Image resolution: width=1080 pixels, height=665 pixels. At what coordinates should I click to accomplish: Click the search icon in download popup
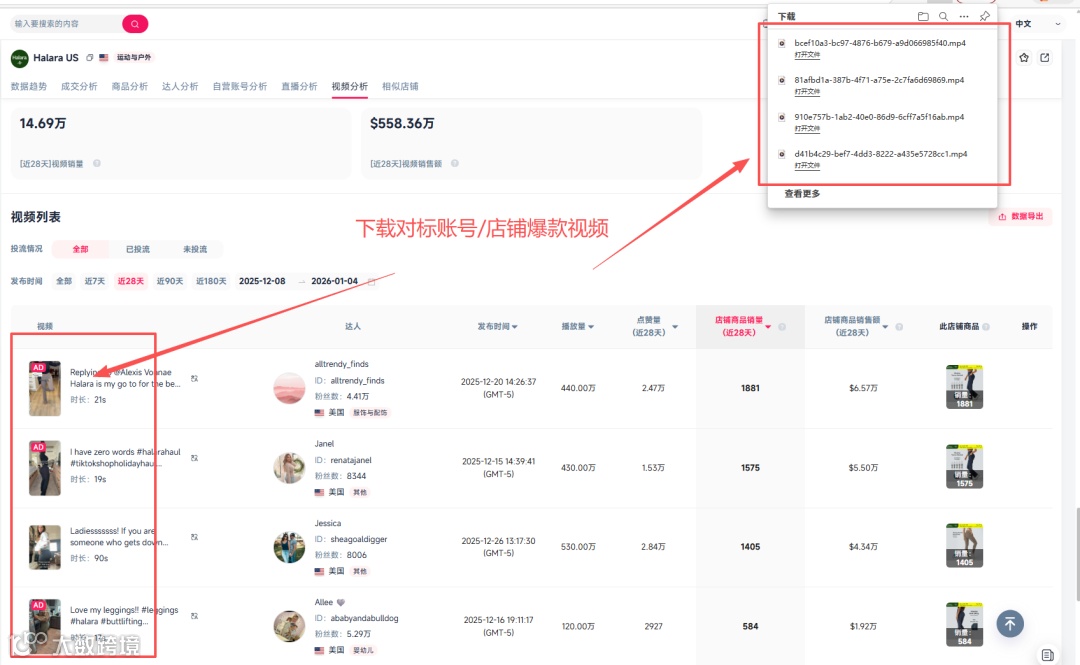(944, 17)
